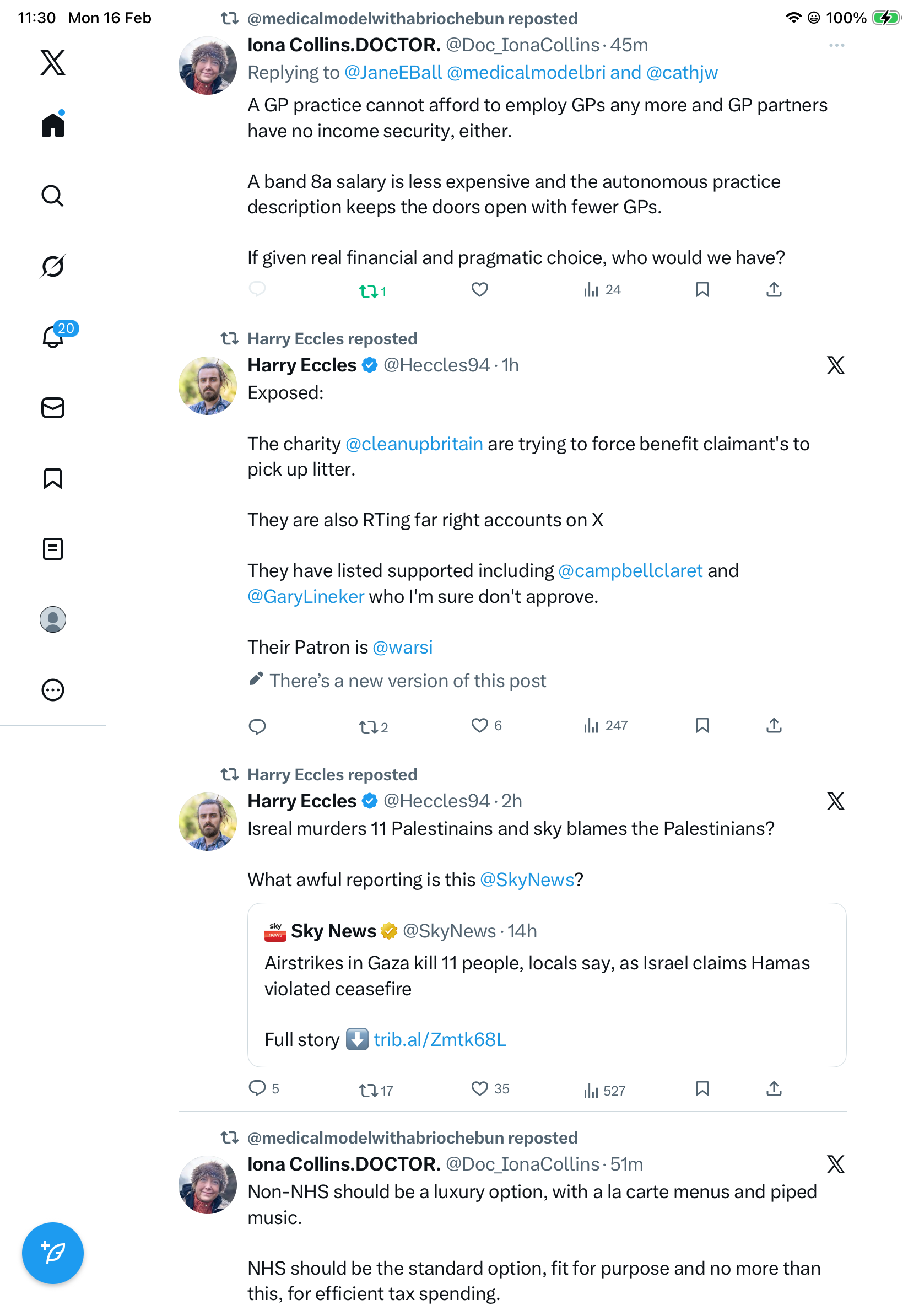The height and width of the screenshot is (1316, 919).
Task: Open the trib.al/Zmtk68L link
Action: [x=440, y=1039]
